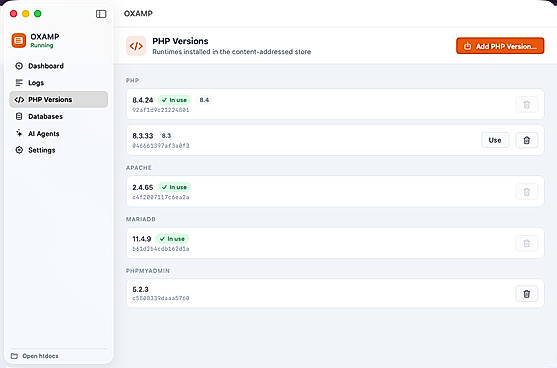Click the In use badge for MariaDB 11.4.9
The image size is (557, 368).
click(x=172, y=239)
